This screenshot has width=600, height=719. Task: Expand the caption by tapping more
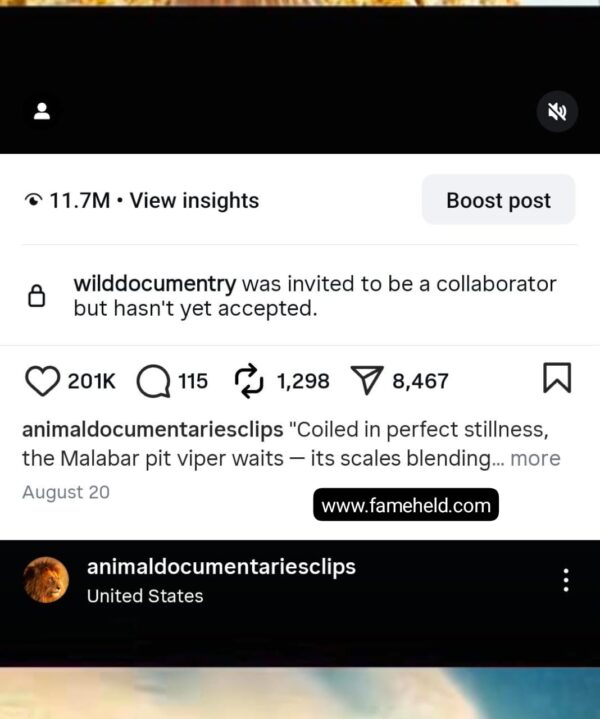click(x=535, y=458)
